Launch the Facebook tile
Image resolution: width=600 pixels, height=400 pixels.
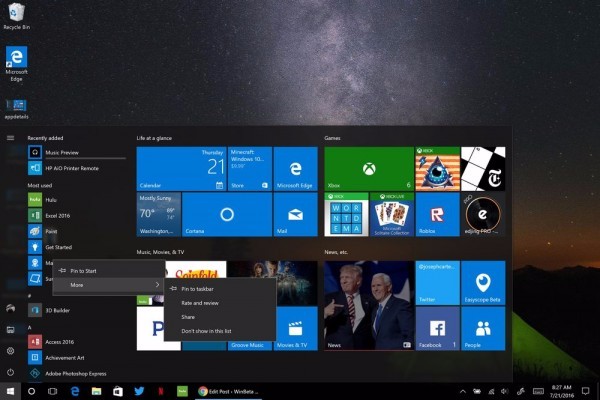(x=437, y=328)
